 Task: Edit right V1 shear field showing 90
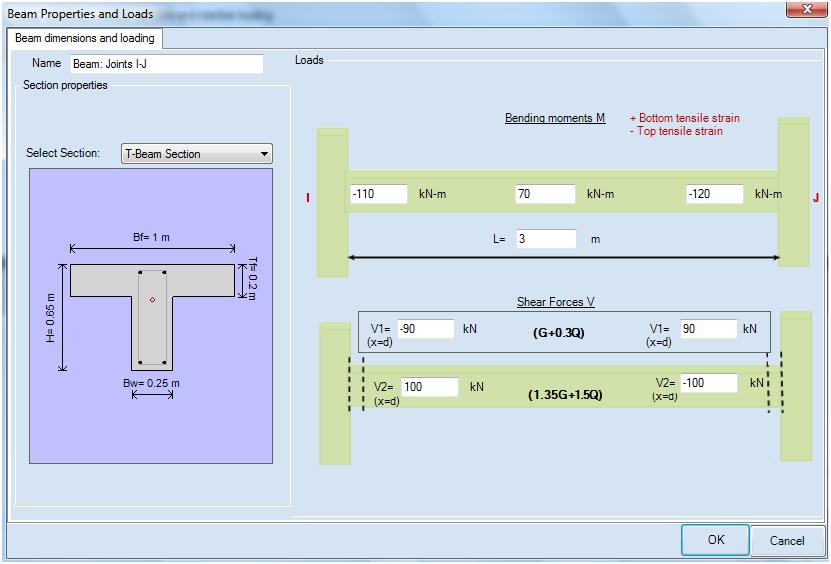pyautogui.click(x=708, y=329)
